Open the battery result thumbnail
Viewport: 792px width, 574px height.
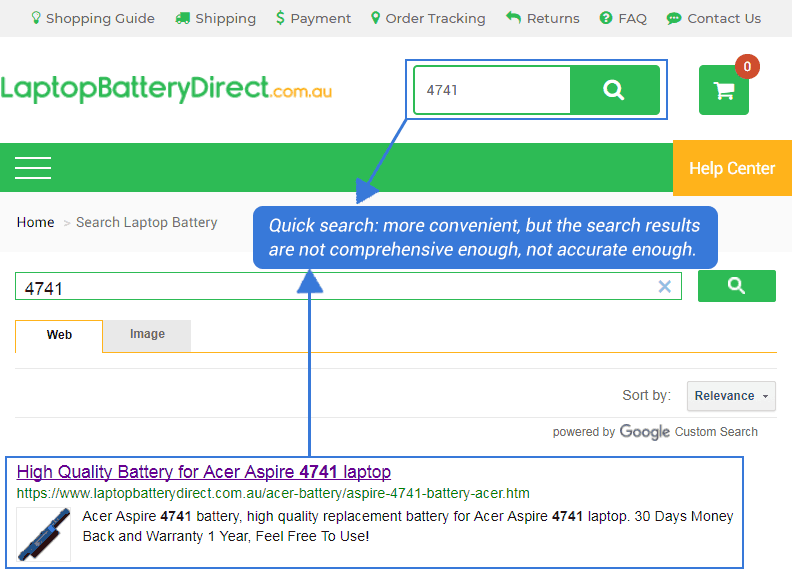click(x=43, y=535)
